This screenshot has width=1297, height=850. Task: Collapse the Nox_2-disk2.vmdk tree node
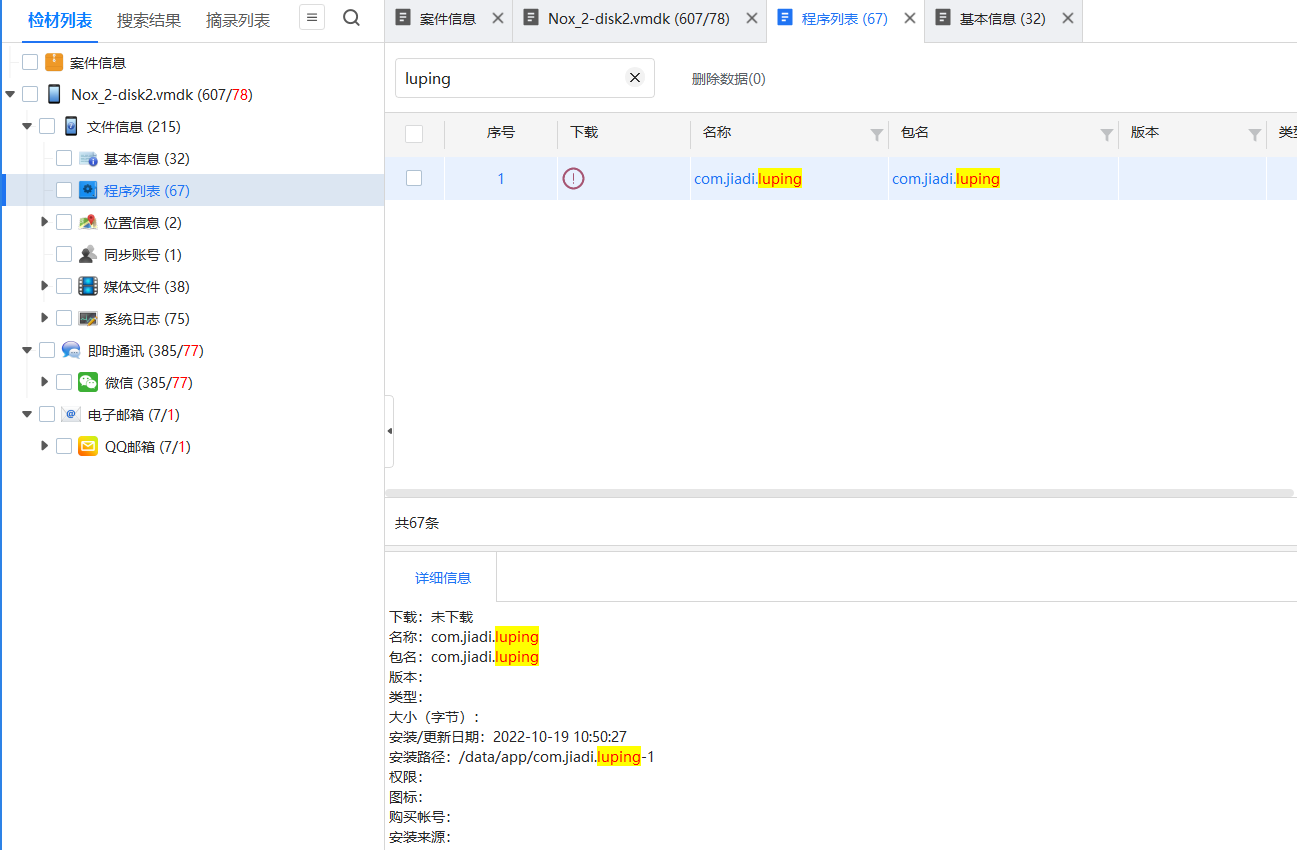point(10,95)
